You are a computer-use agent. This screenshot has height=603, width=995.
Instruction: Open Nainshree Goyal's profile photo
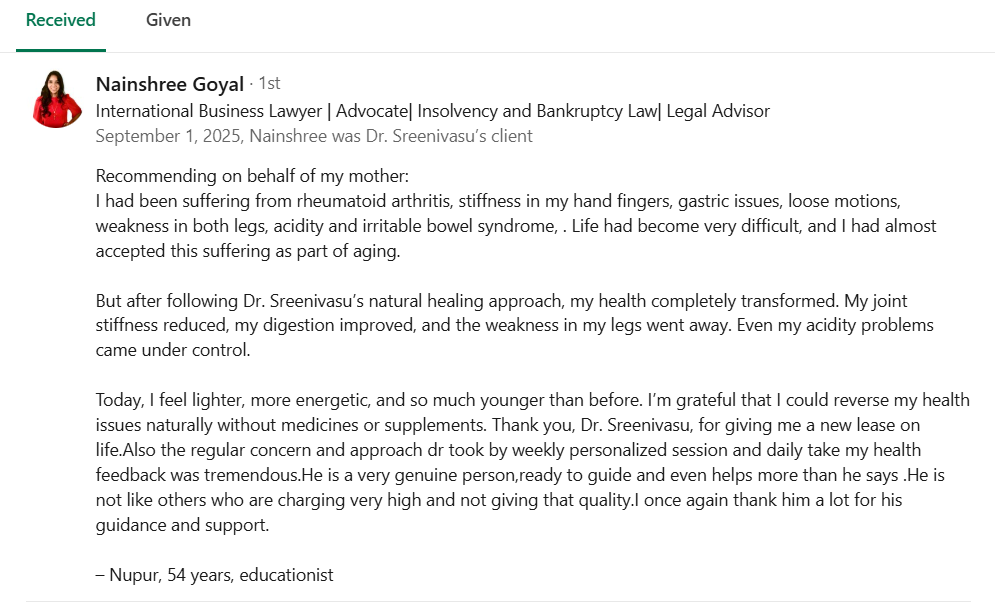click(x=58, y=99)
